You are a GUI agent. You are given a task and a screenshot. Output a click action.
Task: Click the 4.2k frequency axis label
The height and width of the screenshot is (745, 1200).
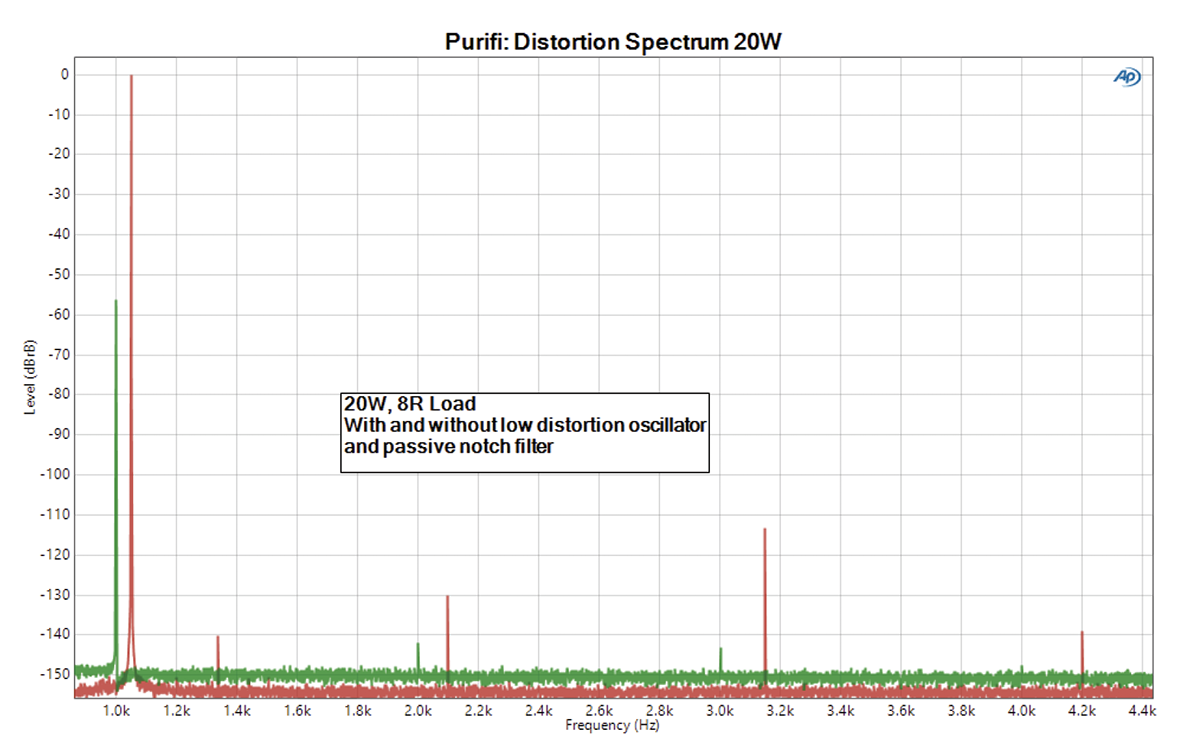point(1082,711)
